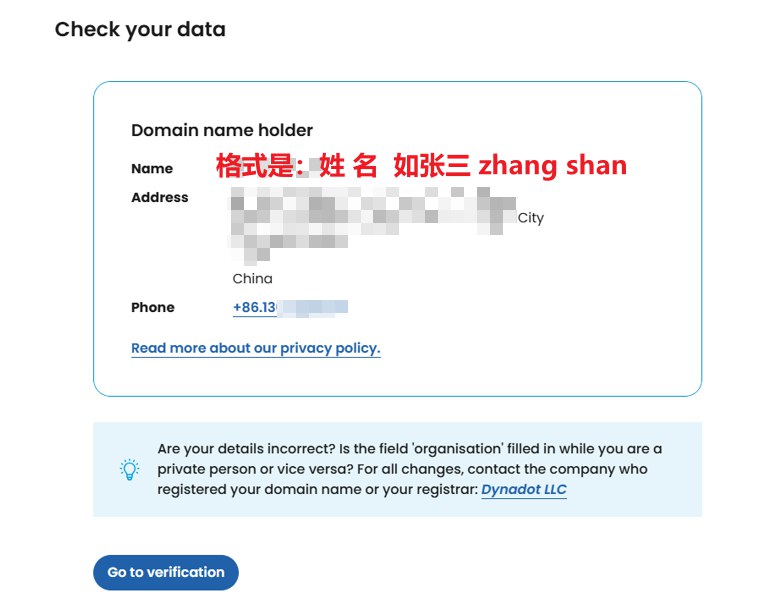Click the red Chinese name-format annotation
Screen dimensions: 759x610
(x=421, y=166)
